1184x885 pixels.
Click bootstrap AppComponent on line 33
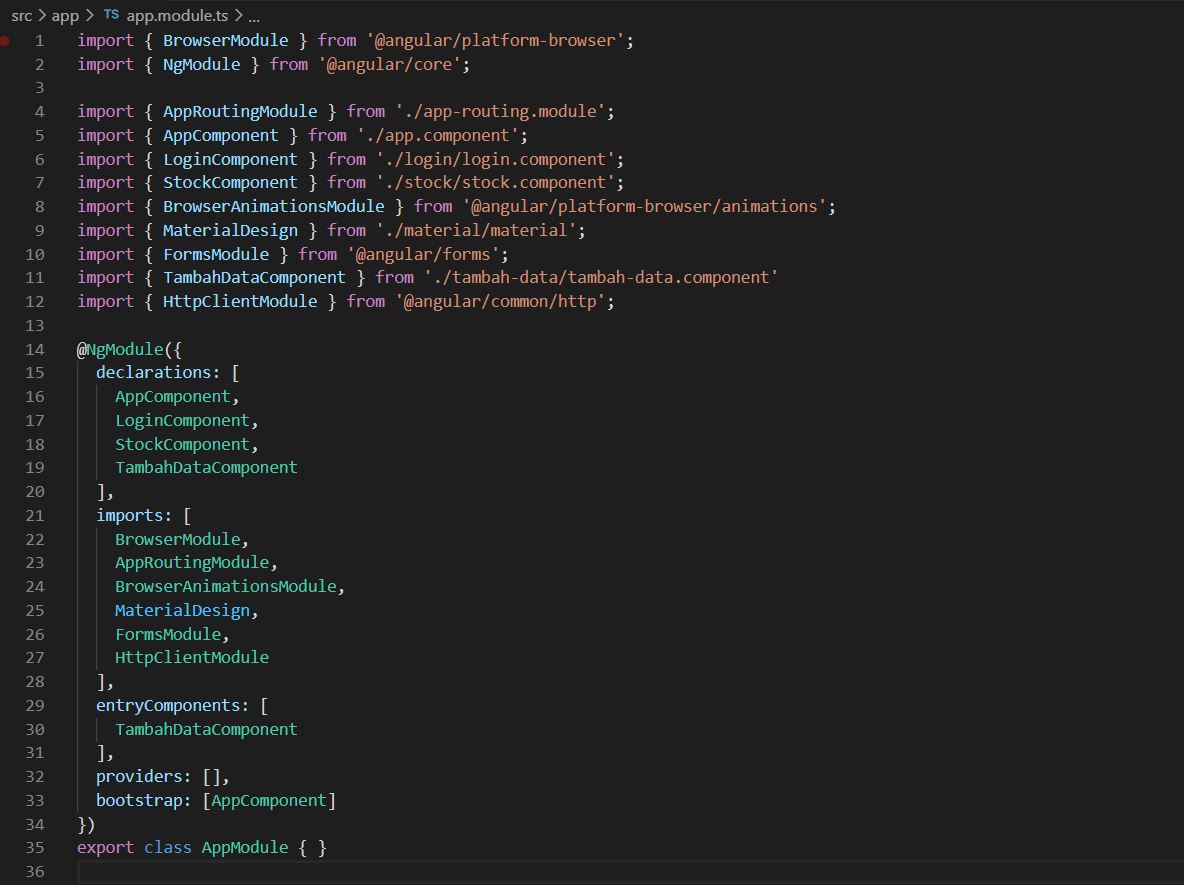[x=268, y=800]
